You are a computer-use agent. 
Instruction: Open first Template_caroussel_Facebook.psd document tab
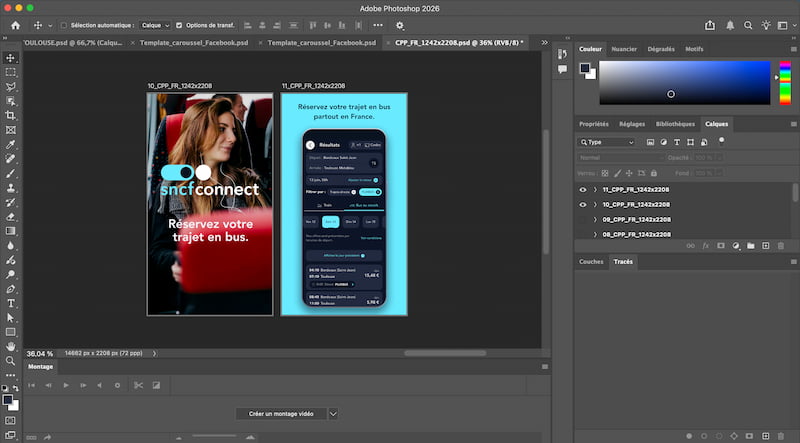click(x=194, y=43)
